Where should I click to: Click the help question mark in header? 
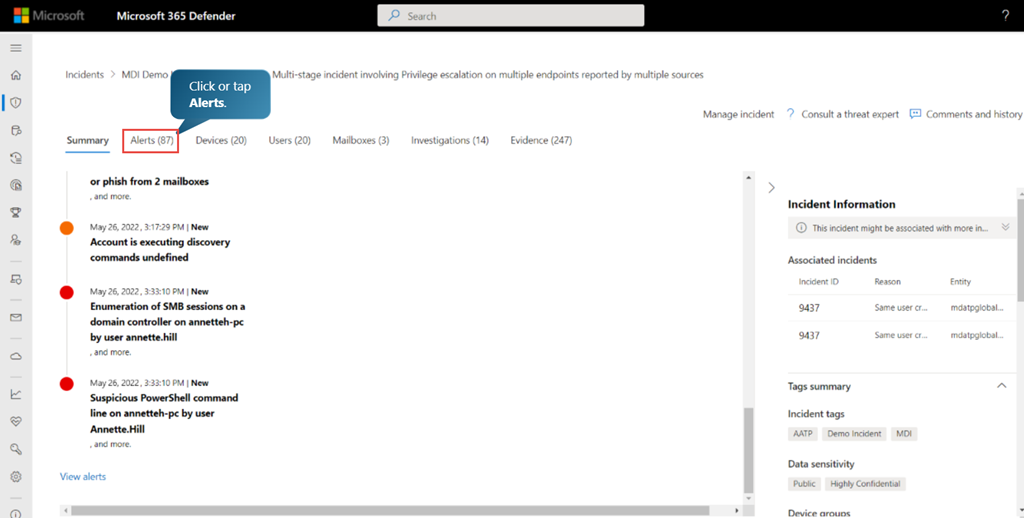click(1004, 15)
